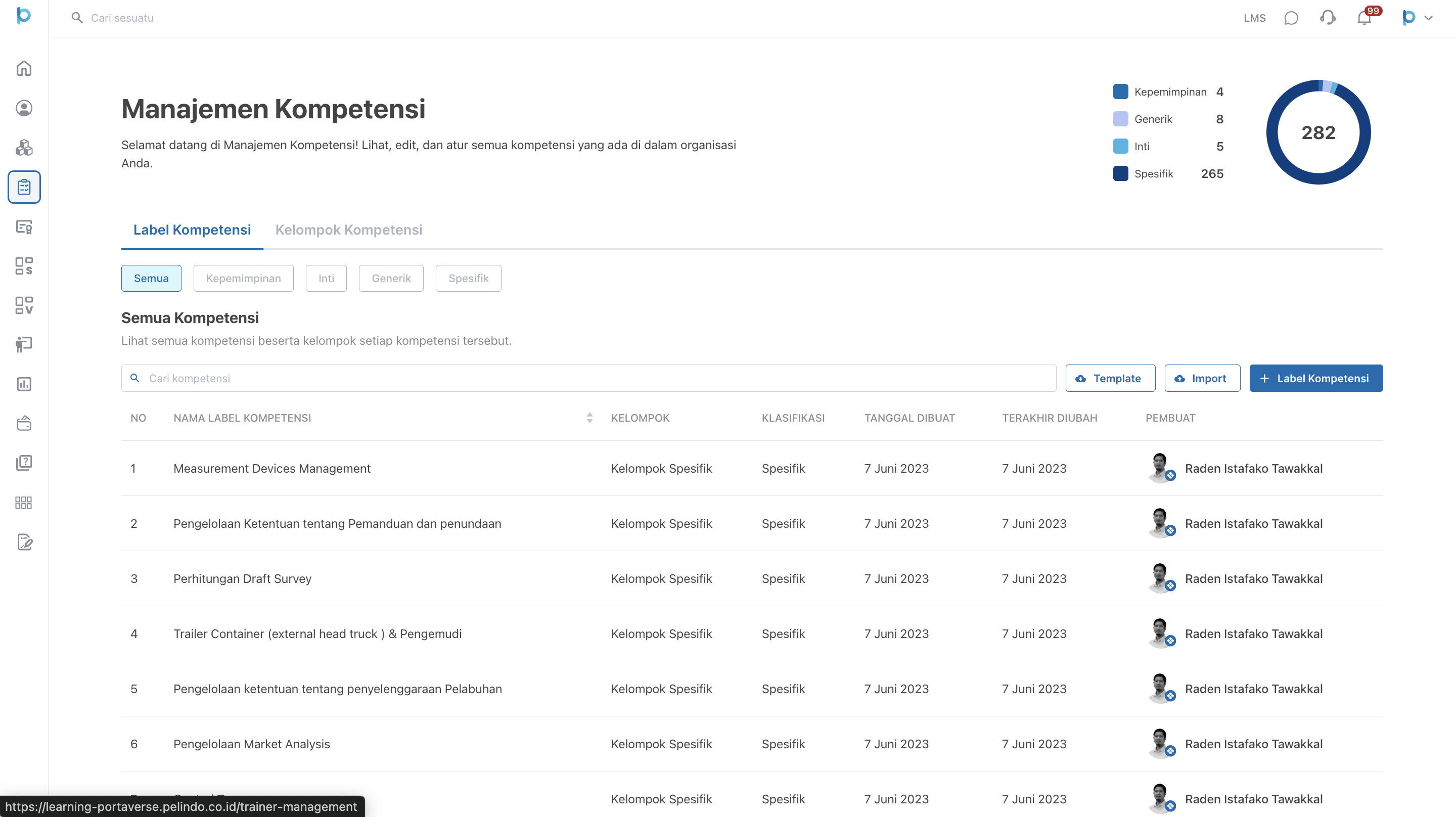1456x817 pixels.
Task: Select the Kepemimpinan filter chip
Action: (x=243, y=278)
